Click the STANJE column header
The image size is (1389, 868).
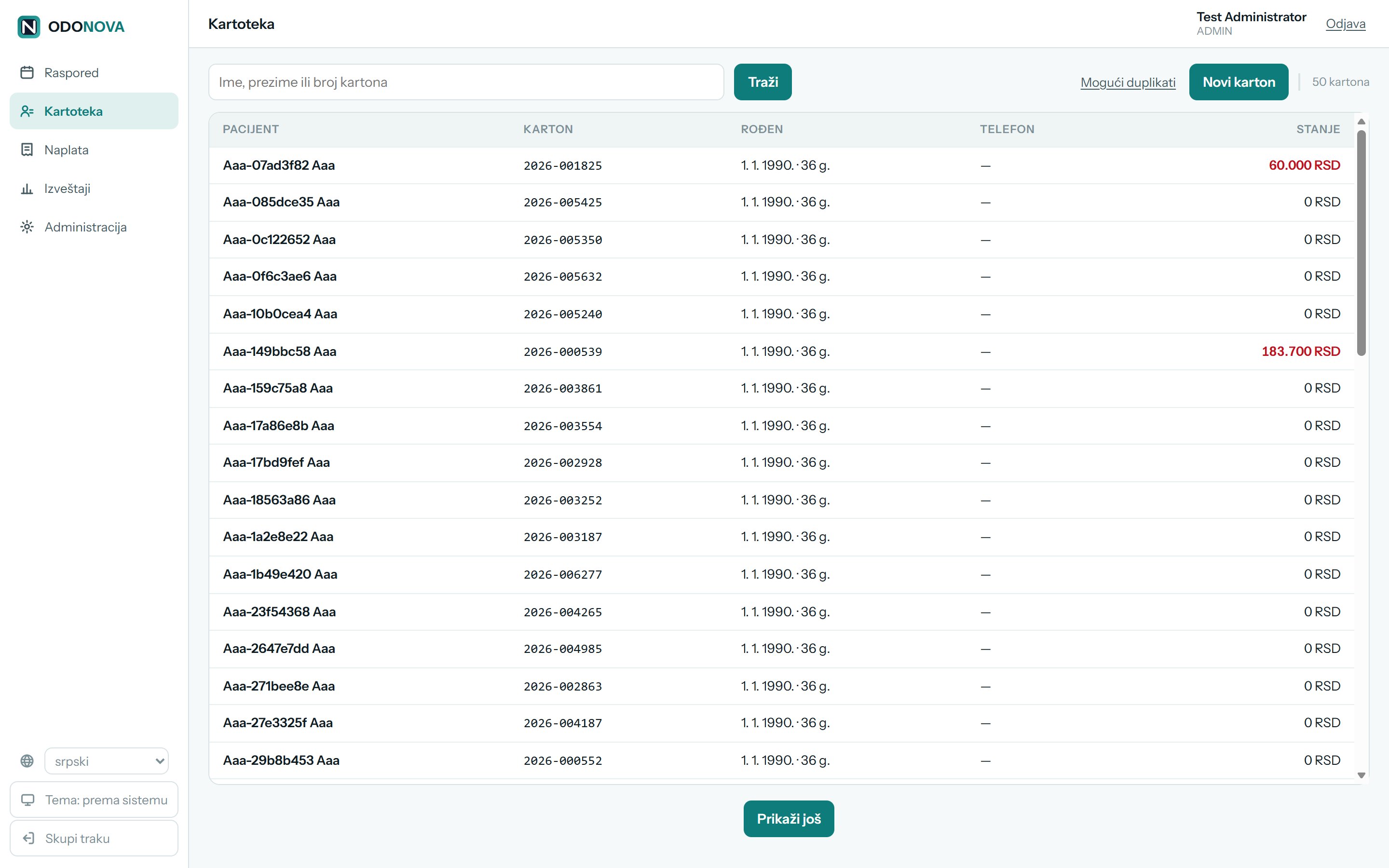coord(1318,129)
